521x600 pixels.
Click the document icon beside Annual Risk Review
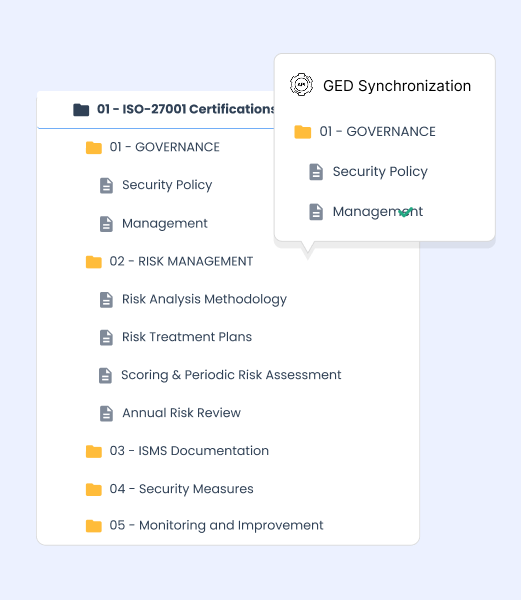(106, 414)
